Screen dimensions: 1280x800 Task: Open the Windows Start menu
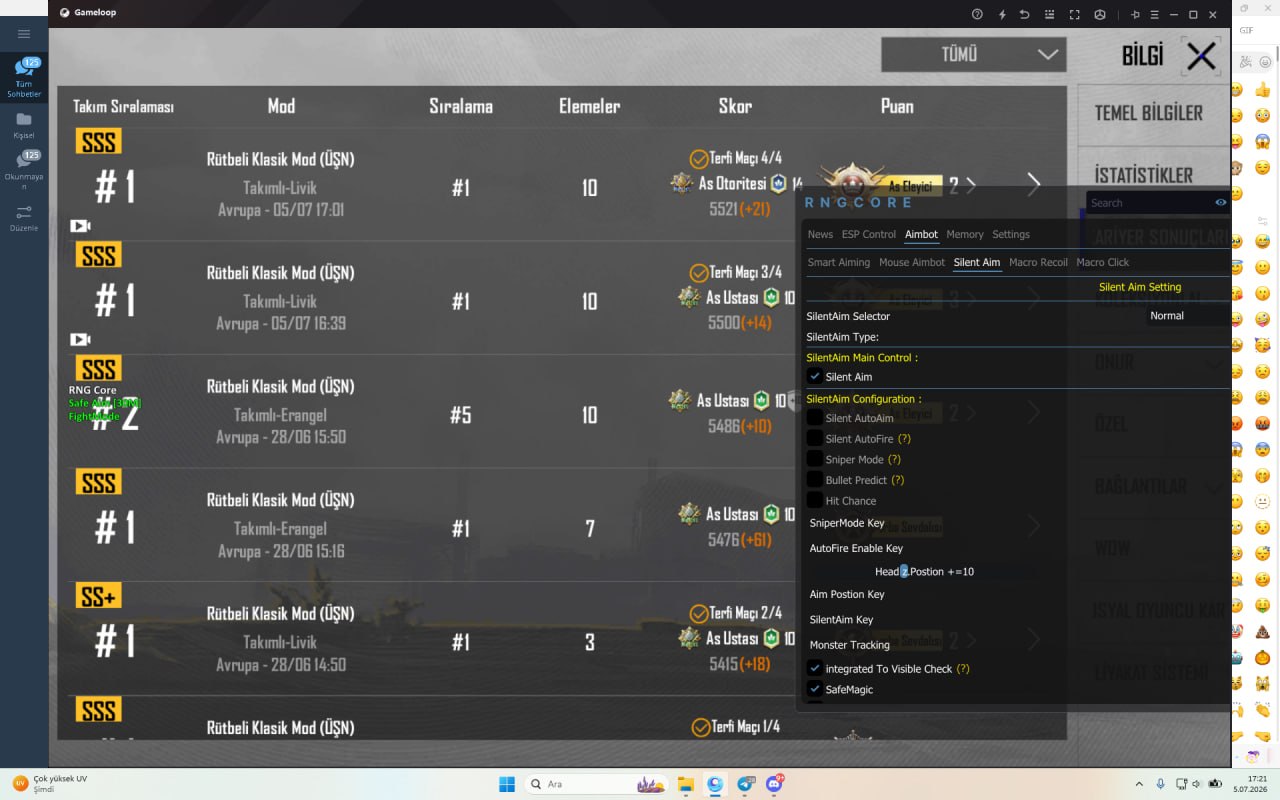pyautogui.click(x=507, y=784)
